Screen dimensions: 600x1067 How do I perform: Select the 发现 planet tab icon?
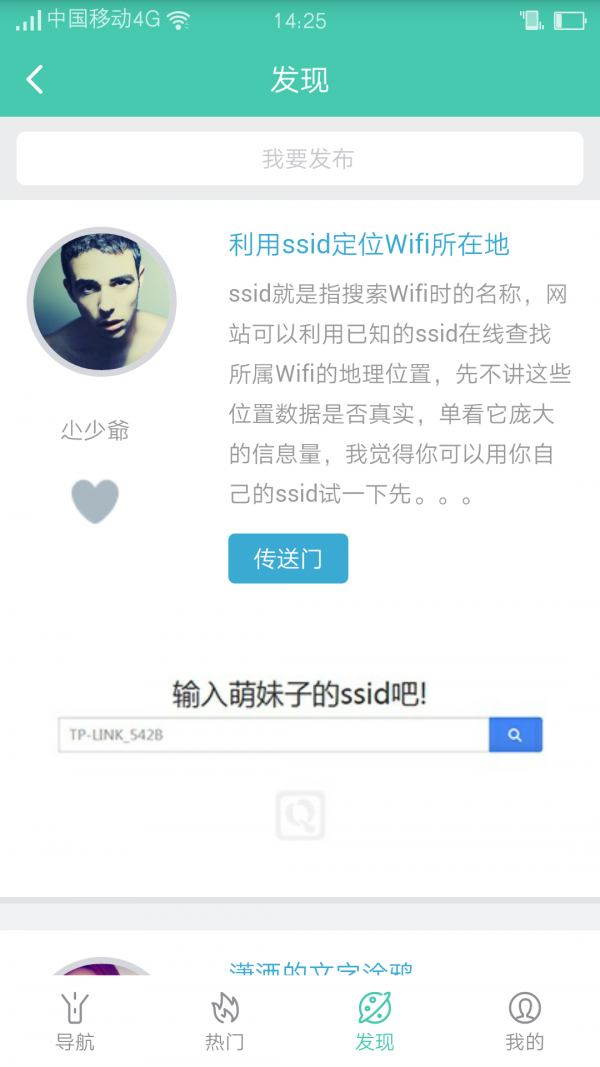click(x=375, y=1008)
